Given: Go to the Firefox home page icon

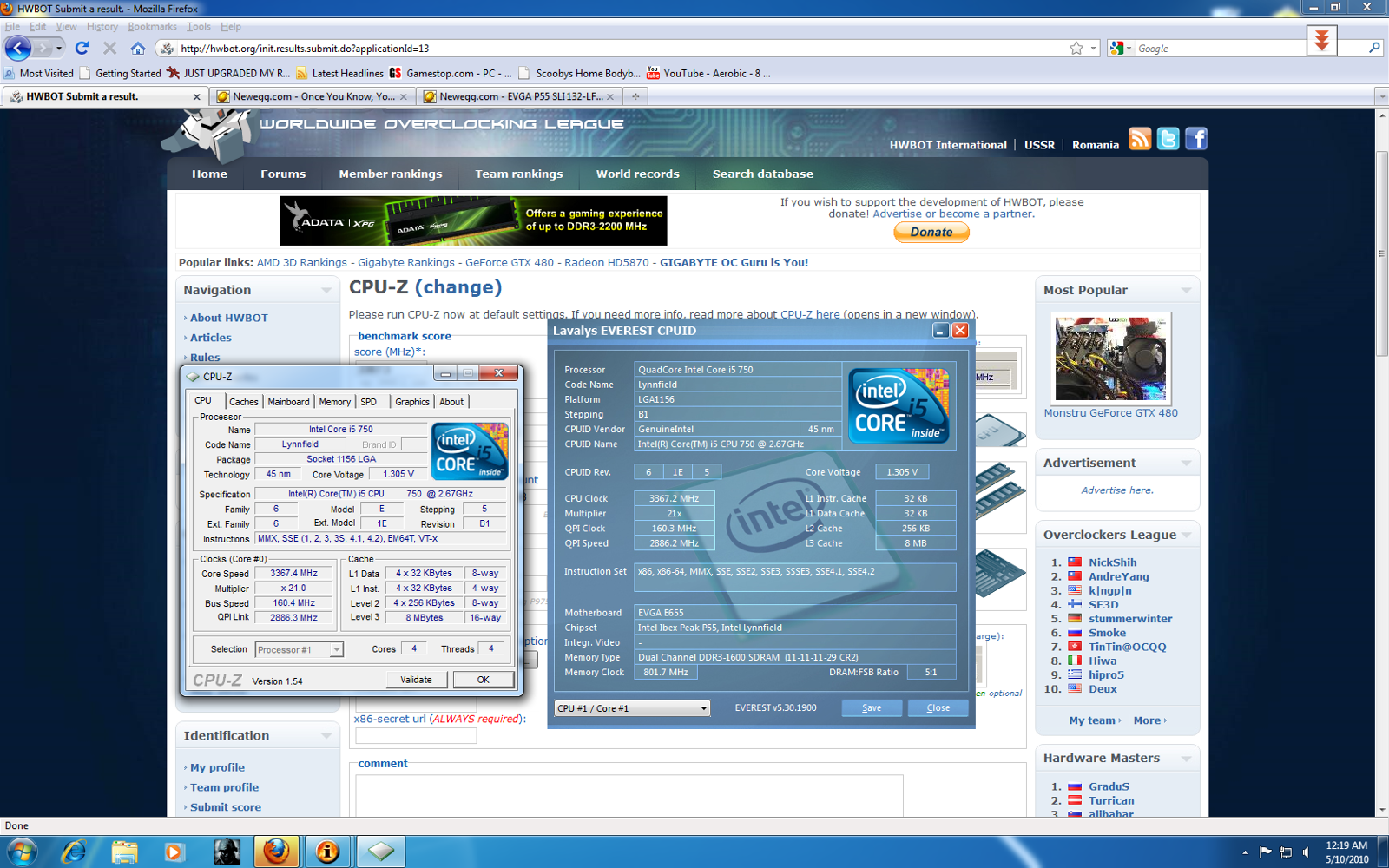Looking at the screenshot, I should (x=138, y=49).
